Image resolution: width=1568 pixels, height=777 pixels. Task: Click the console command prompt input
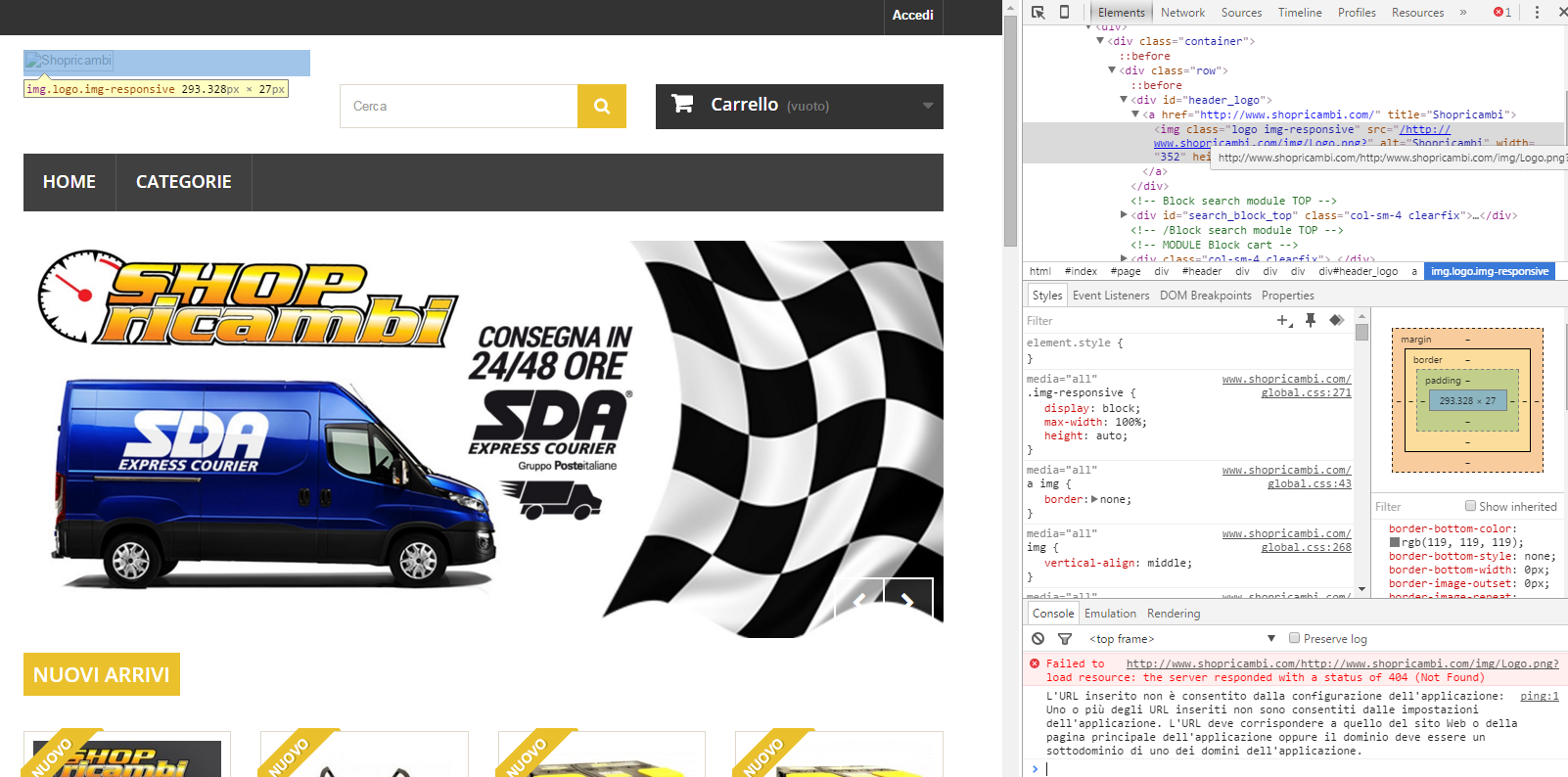click(1302, 769)
